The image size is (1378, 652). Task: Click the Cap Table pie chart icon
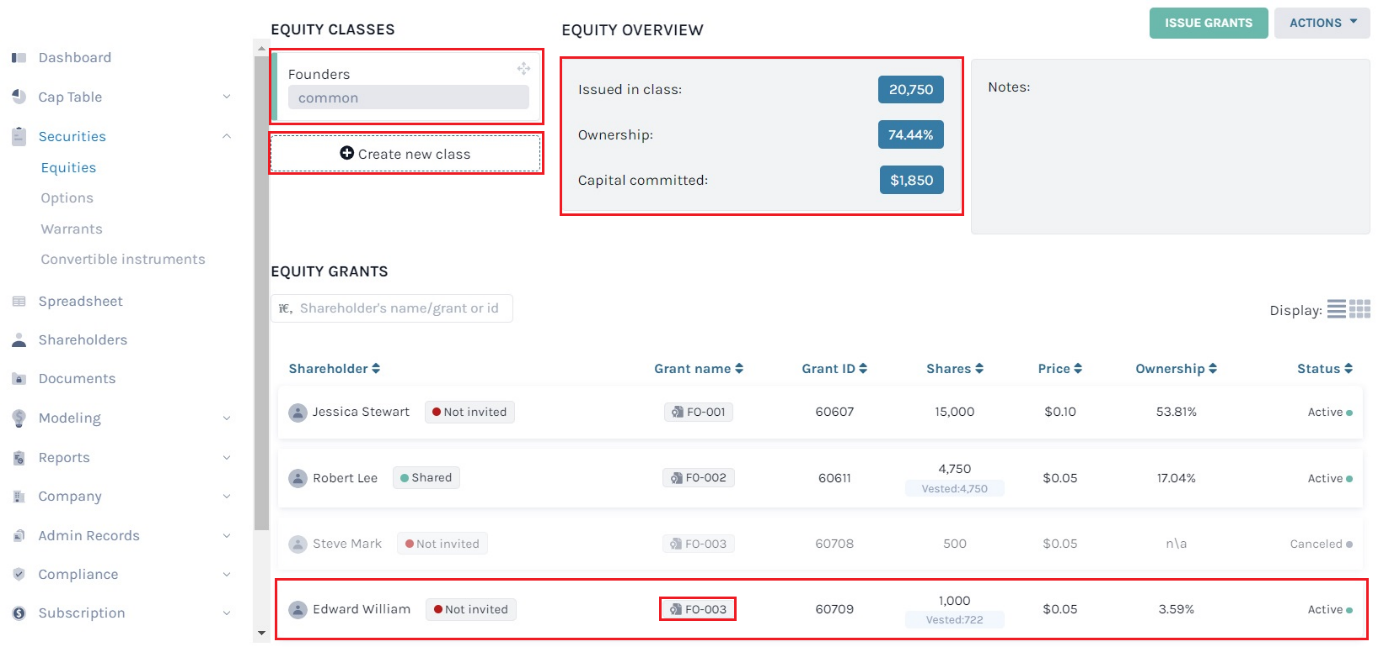(x=18, y=97)
